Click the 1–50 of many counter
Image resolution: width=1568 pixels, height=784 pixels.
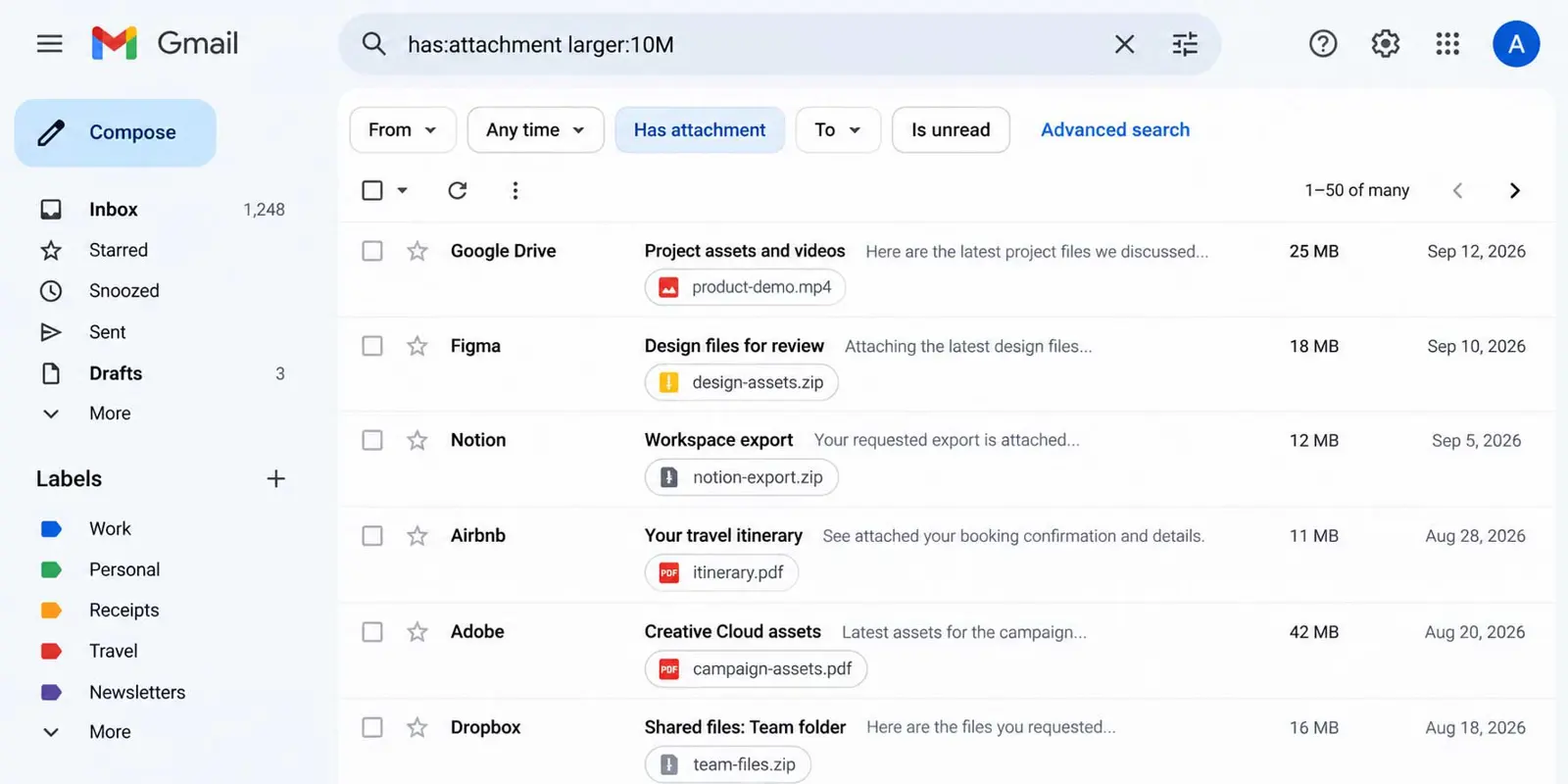coord(1357,190)
